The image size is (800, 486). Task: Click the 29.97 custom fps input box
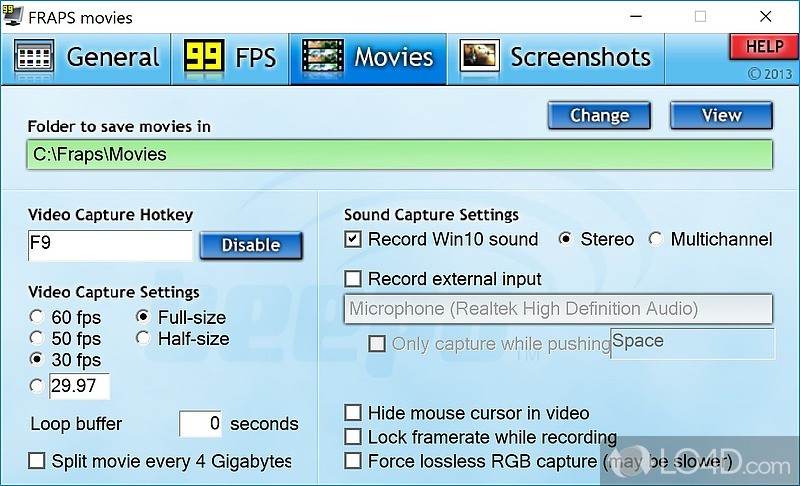[x=80, y=386]
